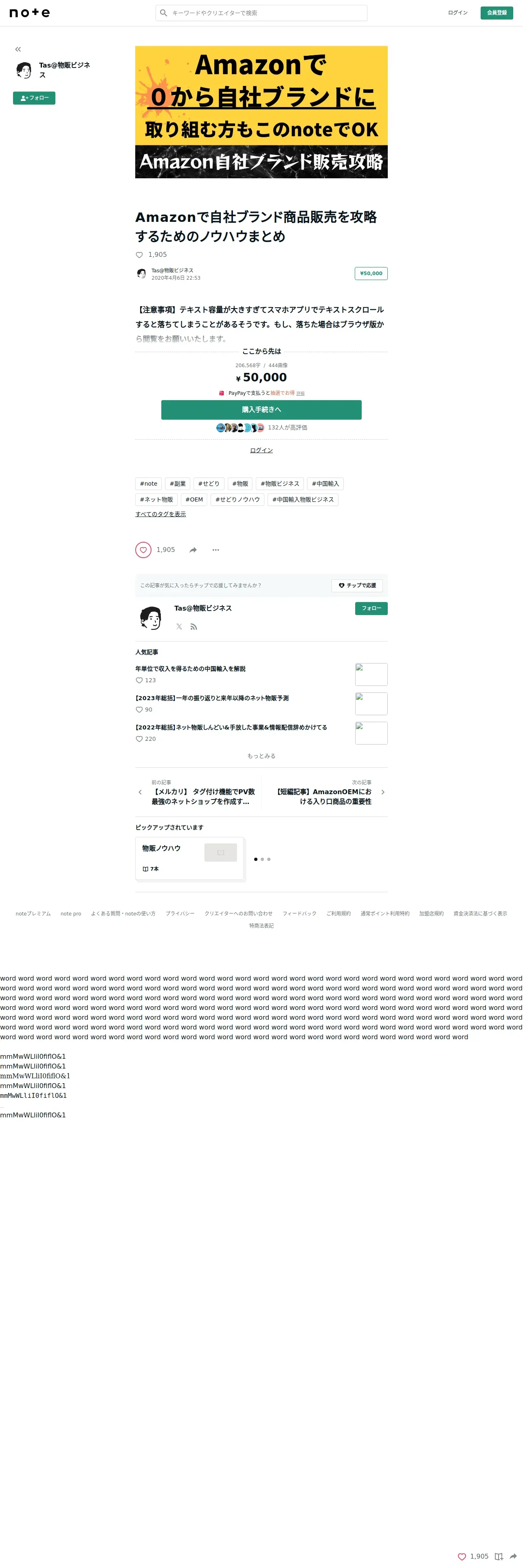Open the small author avatar by date

141,274
